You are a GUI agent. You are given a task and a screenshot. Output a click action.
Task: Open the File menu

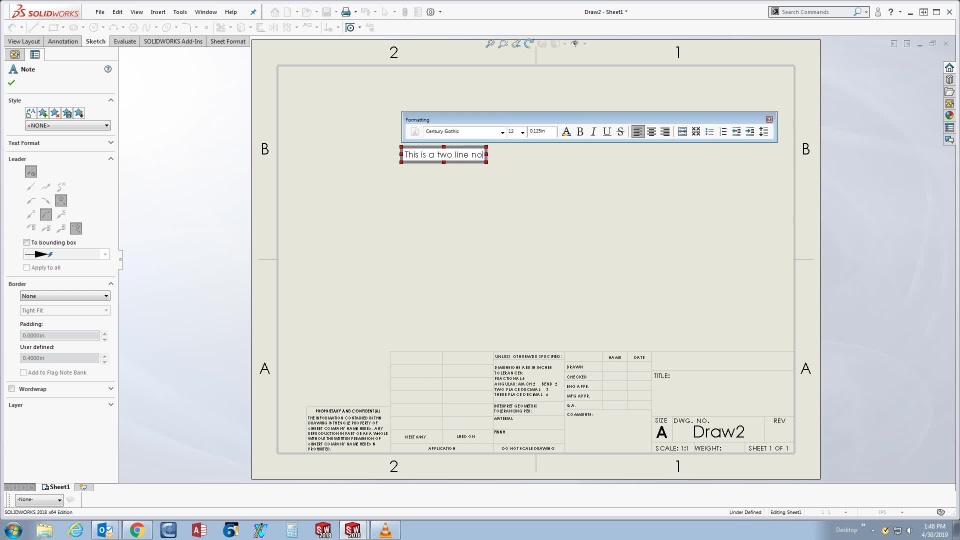[100, 12]
